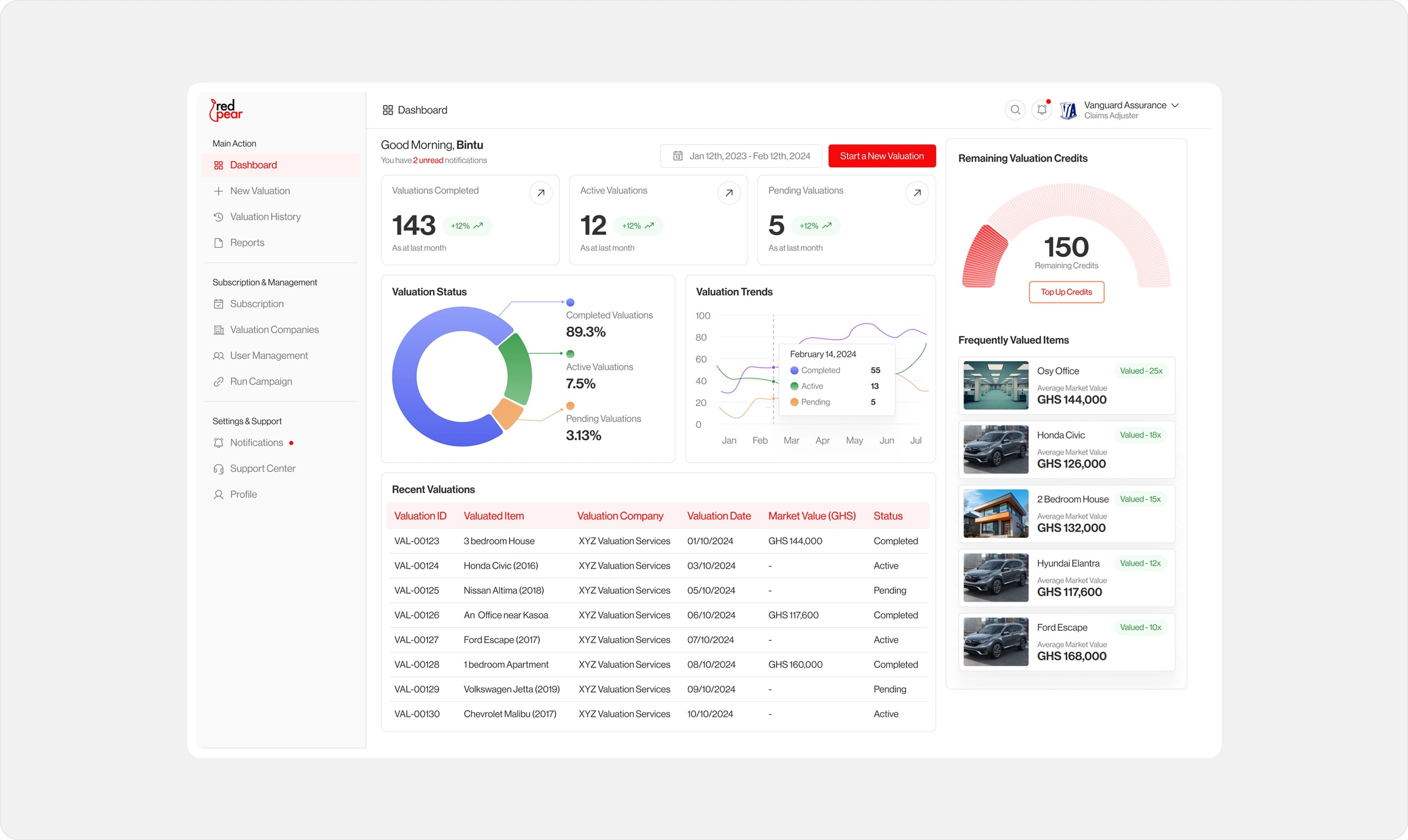Image resolution: width=1408 pixels, height=840 pixels.
Task: Click the Vanguard Assurance avatar logo
Action: [x=1068, y=110]
